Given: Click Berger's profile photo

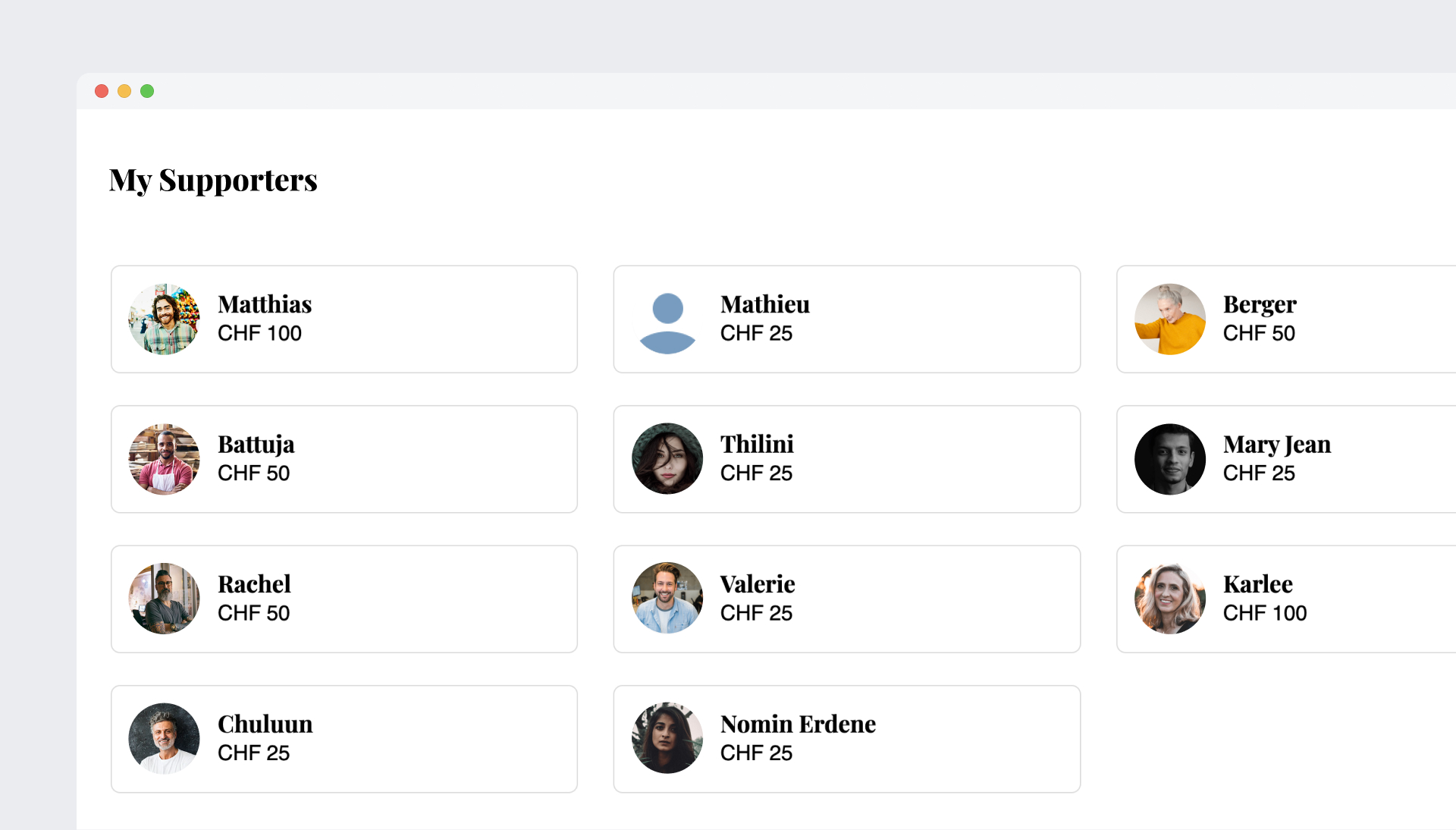Looking at the screenshot, I should 1169,319.
